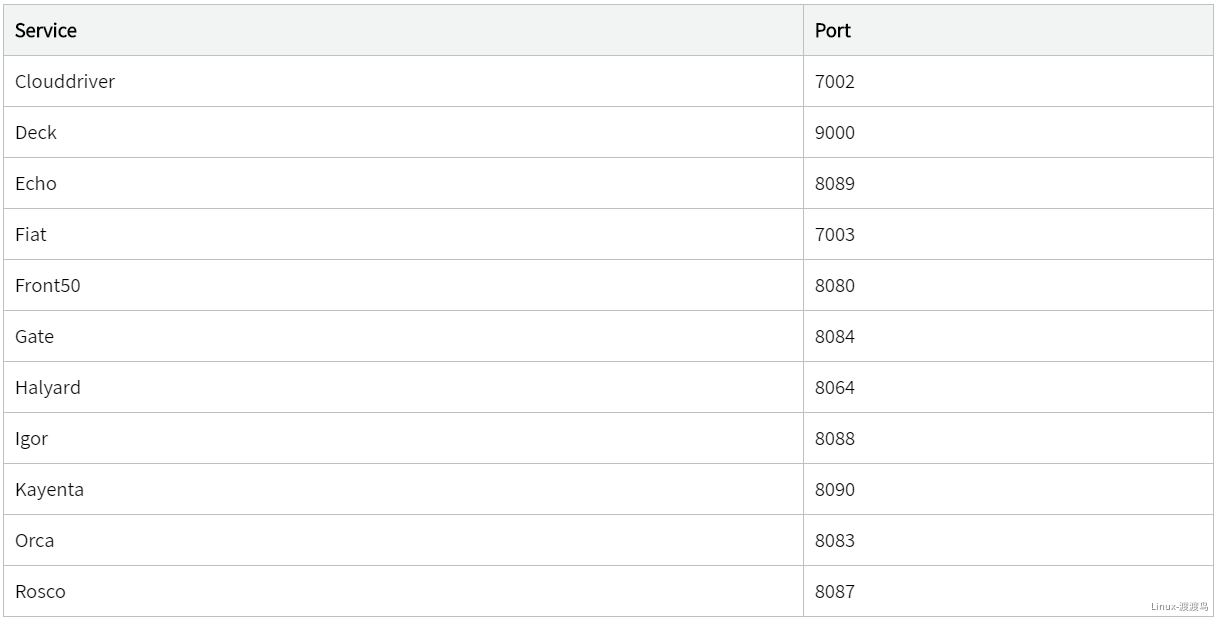Image resolution: width=1217 pixels, height=620 pixels.
Task: Select port value 9000
Action: [x=835, y=133]
